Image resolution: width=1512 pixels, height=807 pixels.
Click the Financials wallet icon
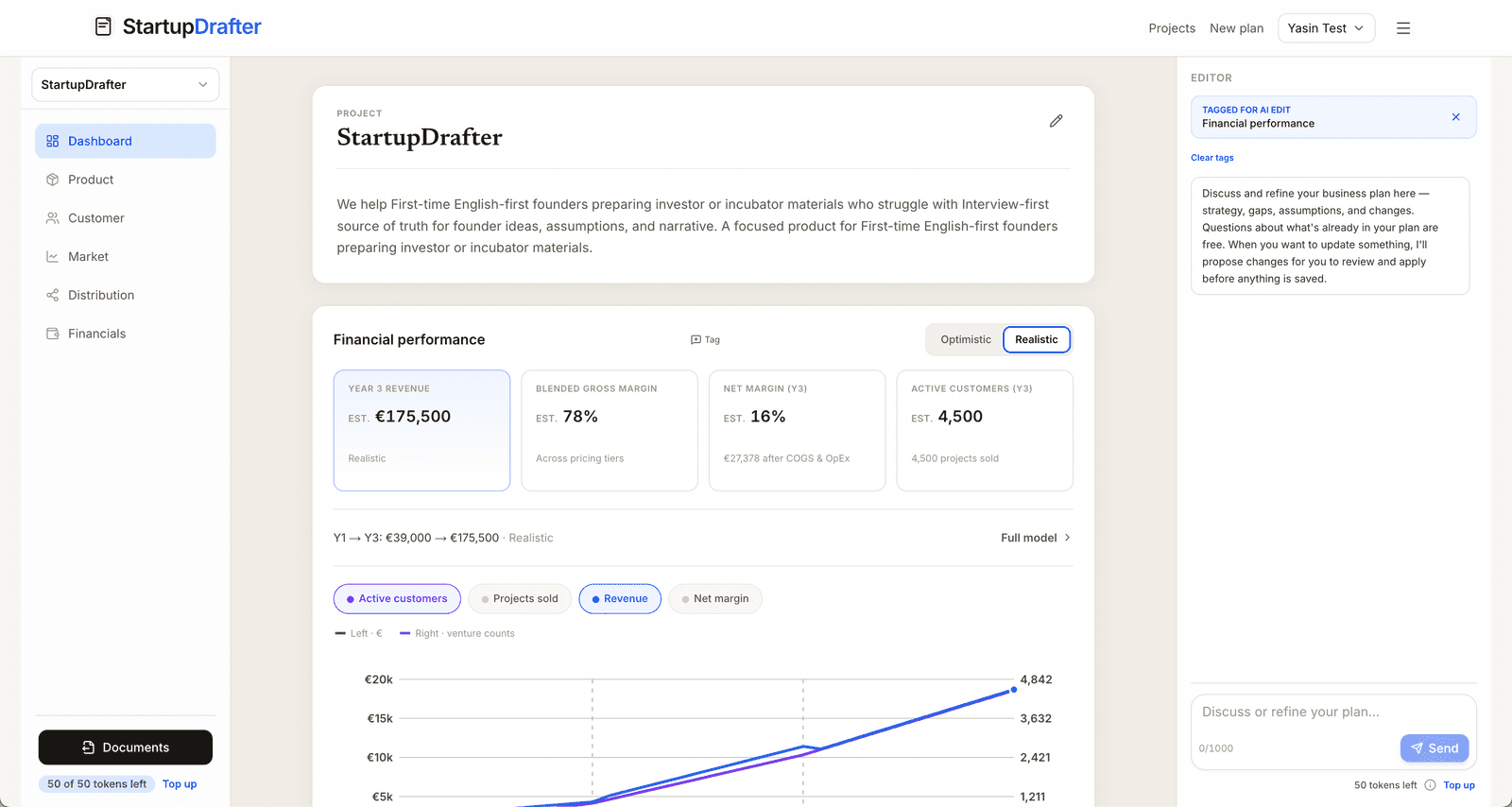(52, 334)
